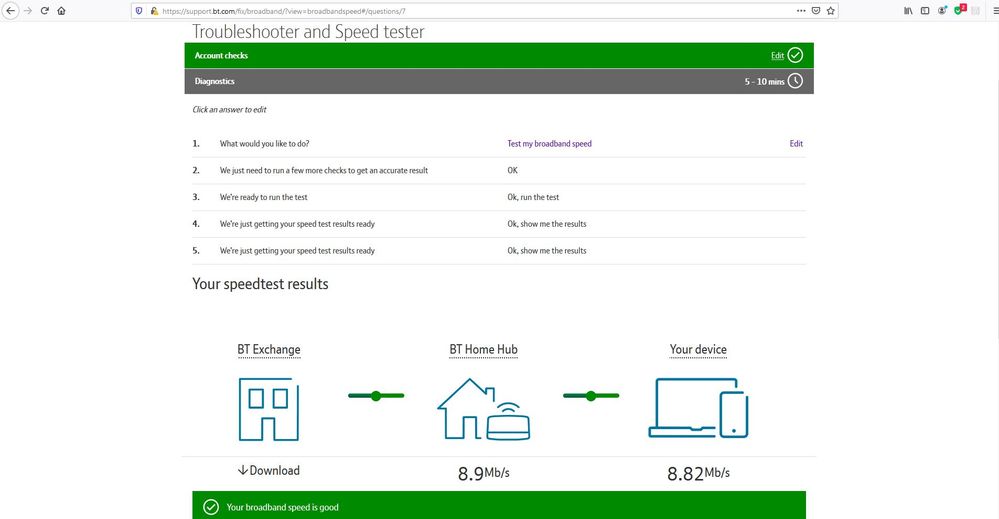
Task: Open the Firefox library icon
Action: tap(908, 10)
